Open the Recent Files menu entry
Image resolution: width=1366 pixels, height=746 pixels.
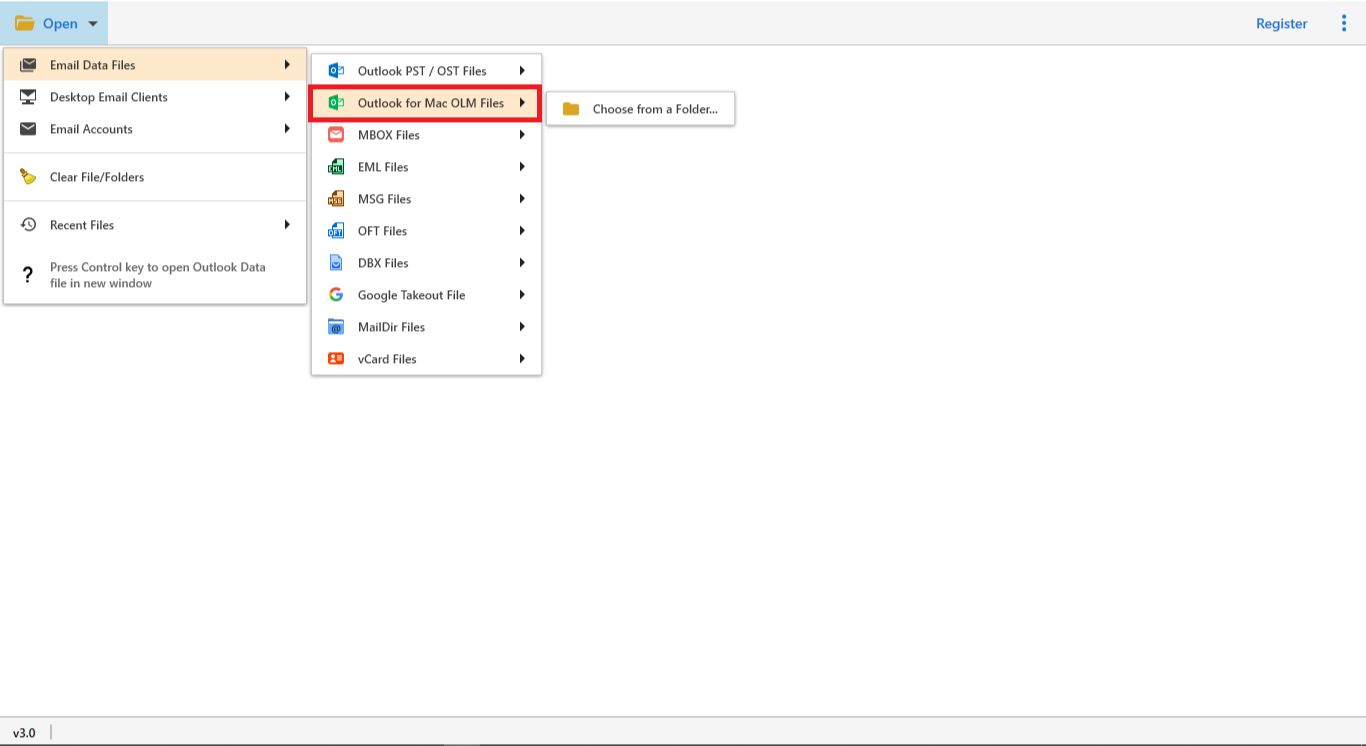(x=155, y=225)
